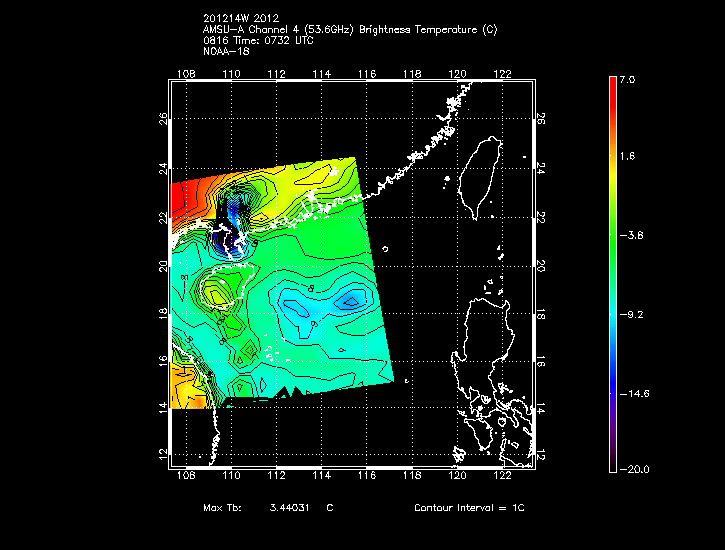Click latitude label '12' on right axis
Screen dimensions: 725x550
[541, 455]
